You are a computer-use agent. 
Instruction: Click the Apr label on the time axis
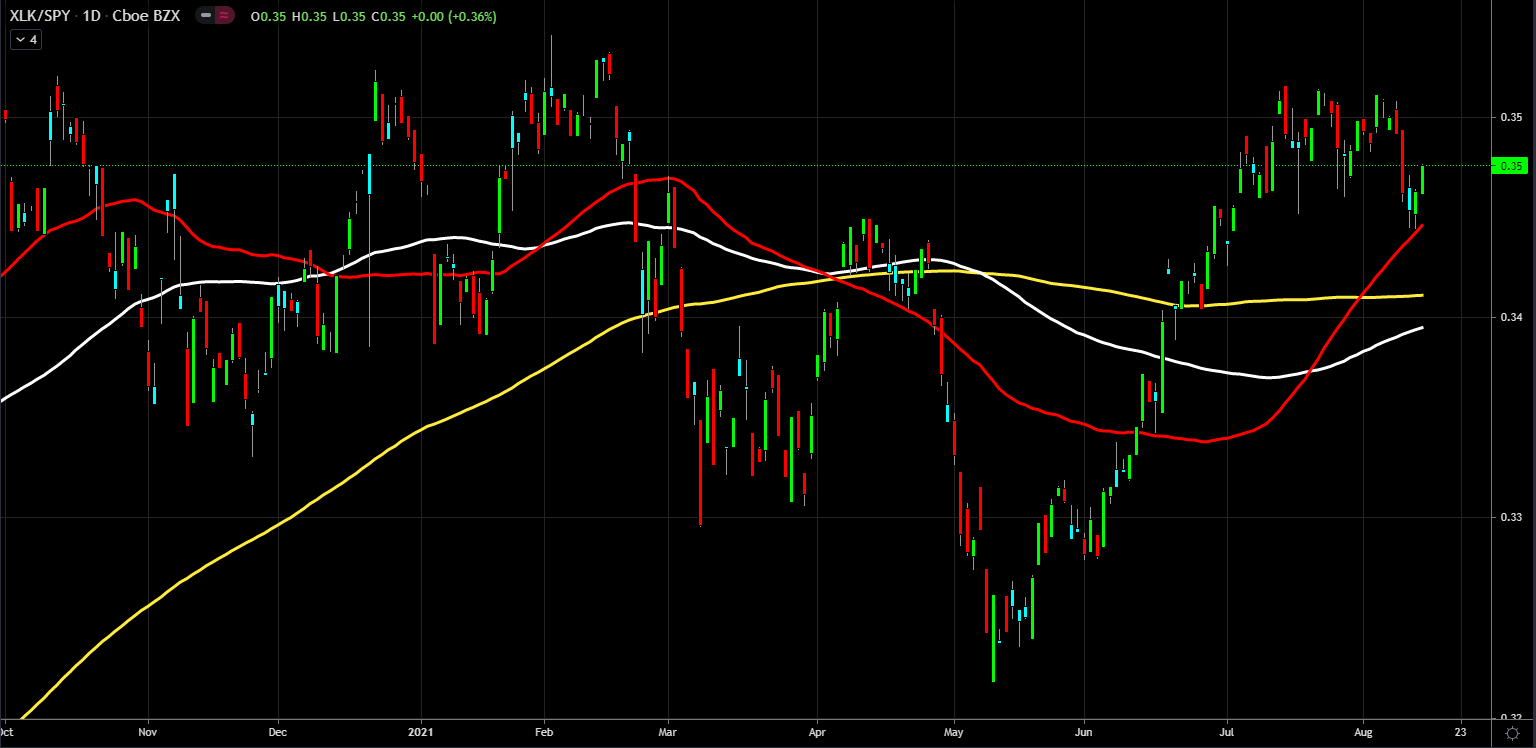pyautogui.click(x=817, y=731)
